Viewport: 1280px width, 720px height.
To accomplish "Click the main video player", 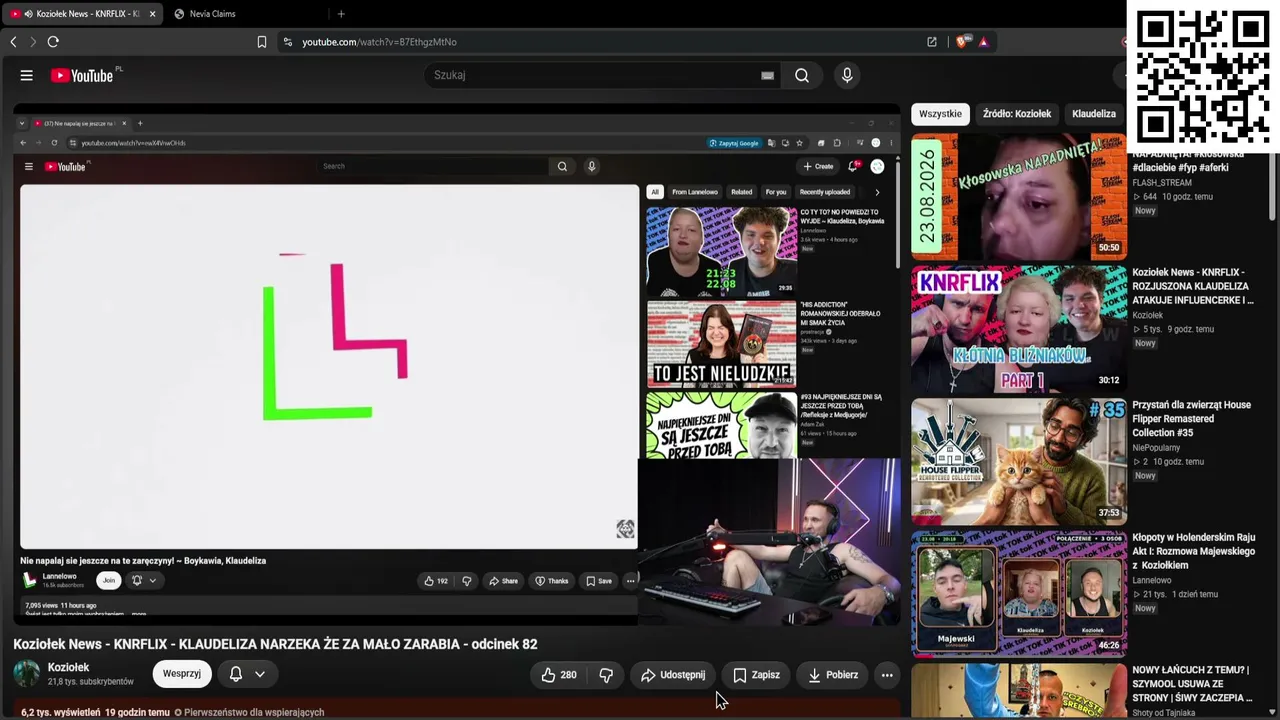I will [x=457, y=365].
